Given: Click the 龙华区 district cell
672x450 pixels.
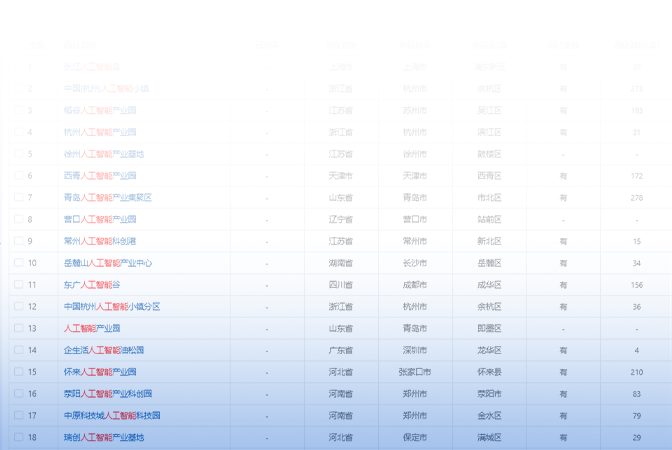Looking at the screenshot, I should click(489, 350).
